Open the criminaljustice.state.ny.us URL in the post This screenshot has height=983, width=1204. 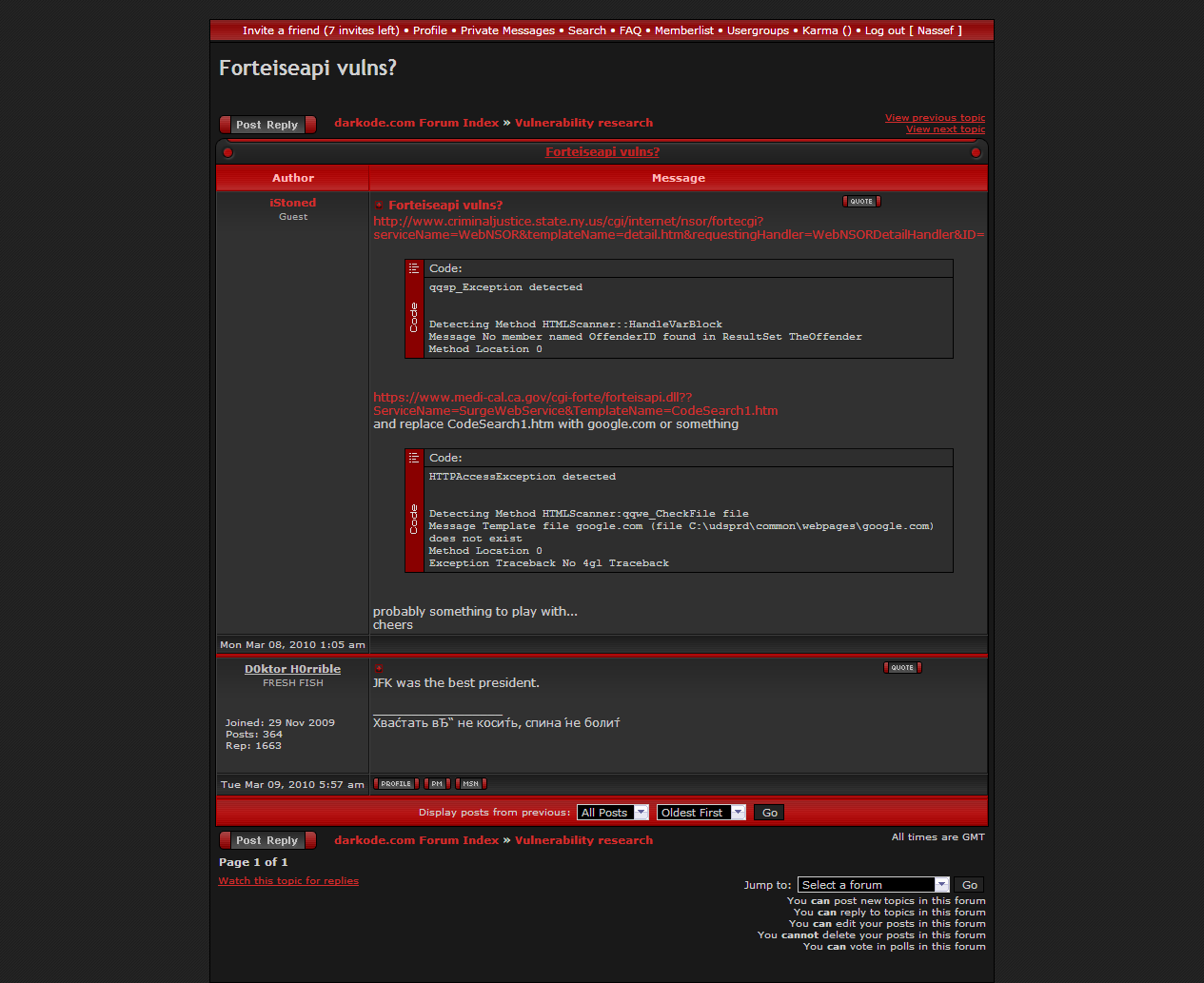tap(568, 222)
